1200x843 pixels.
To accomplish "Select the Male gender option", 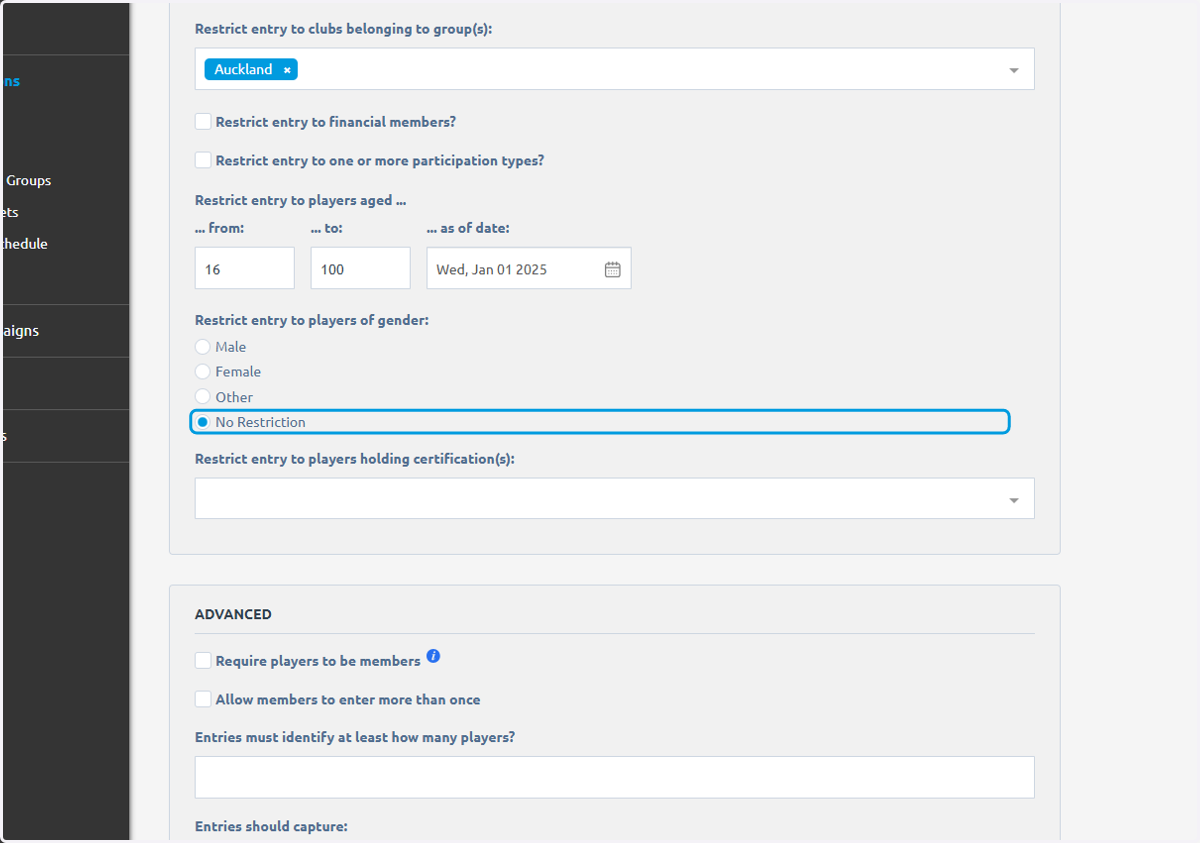I will 203,347.
